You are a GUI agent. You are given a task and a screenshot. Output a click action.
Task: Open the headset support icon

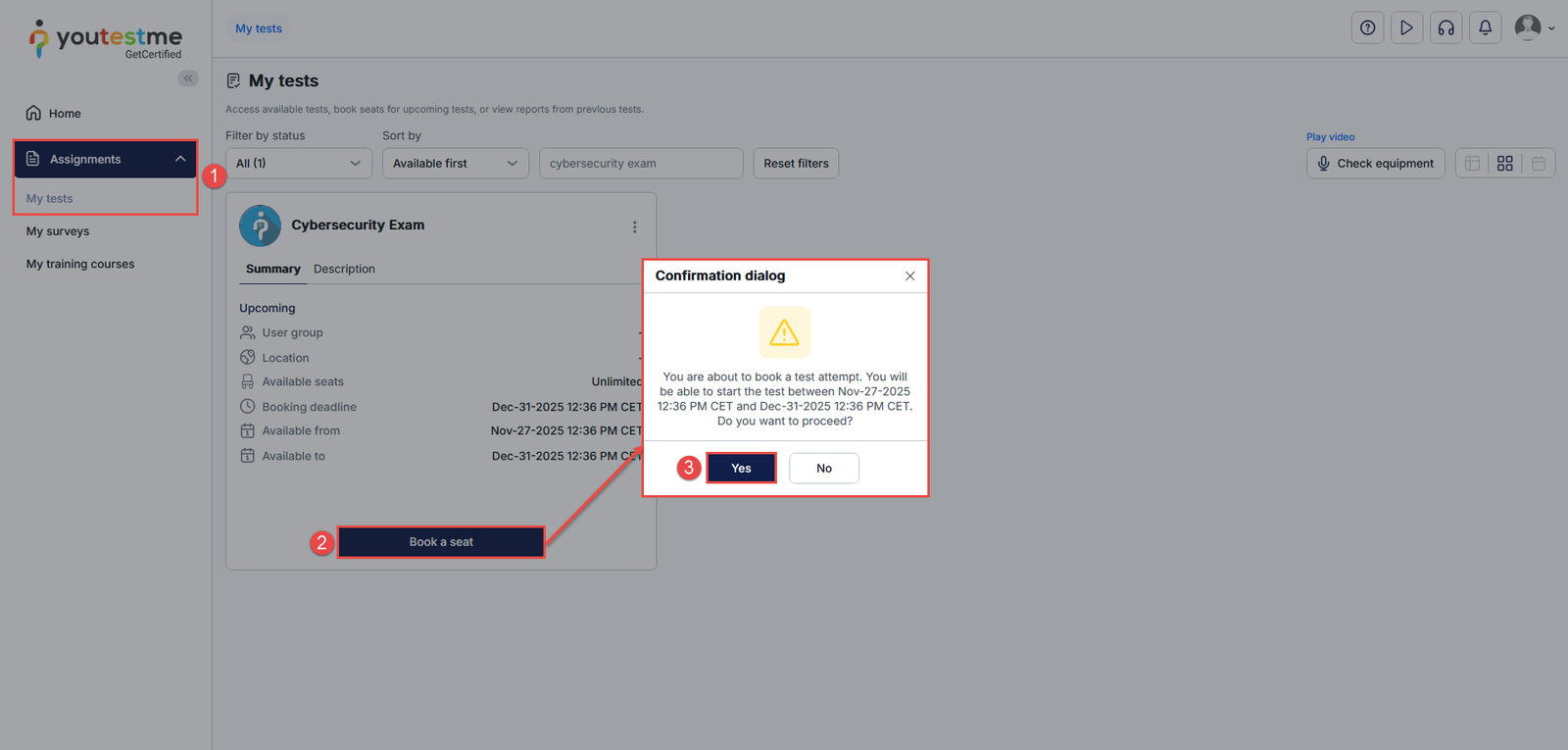pyautogui.click(x=1445, y=28)
